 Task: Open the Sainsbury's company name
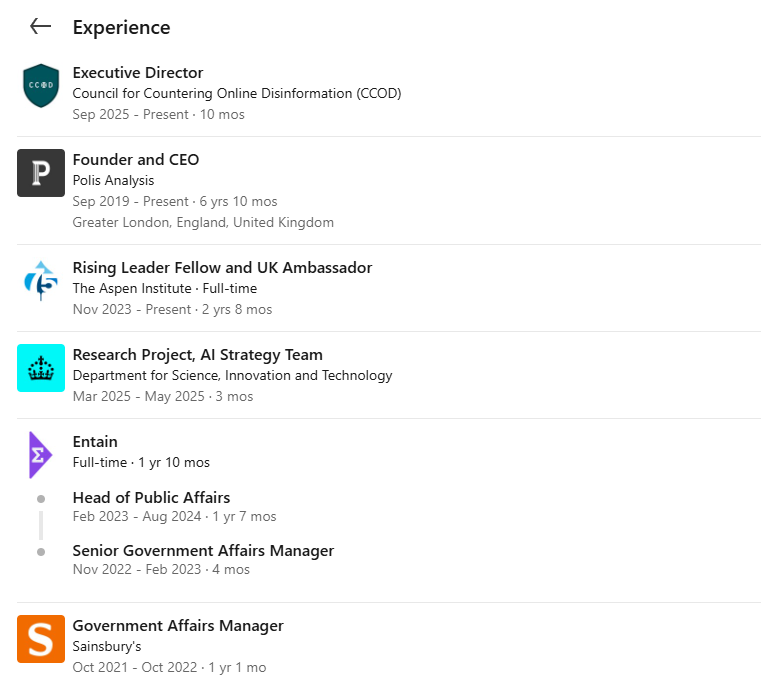(107, 646)
